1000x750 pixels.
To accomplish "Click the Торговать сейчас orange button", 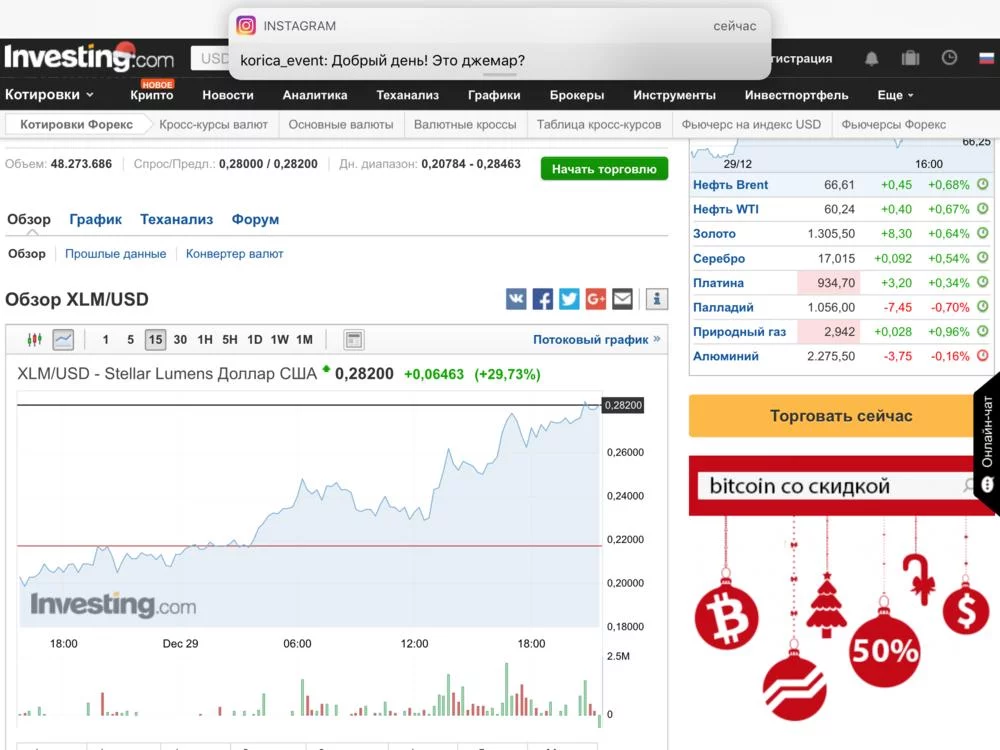I will (x=832, y=416).
